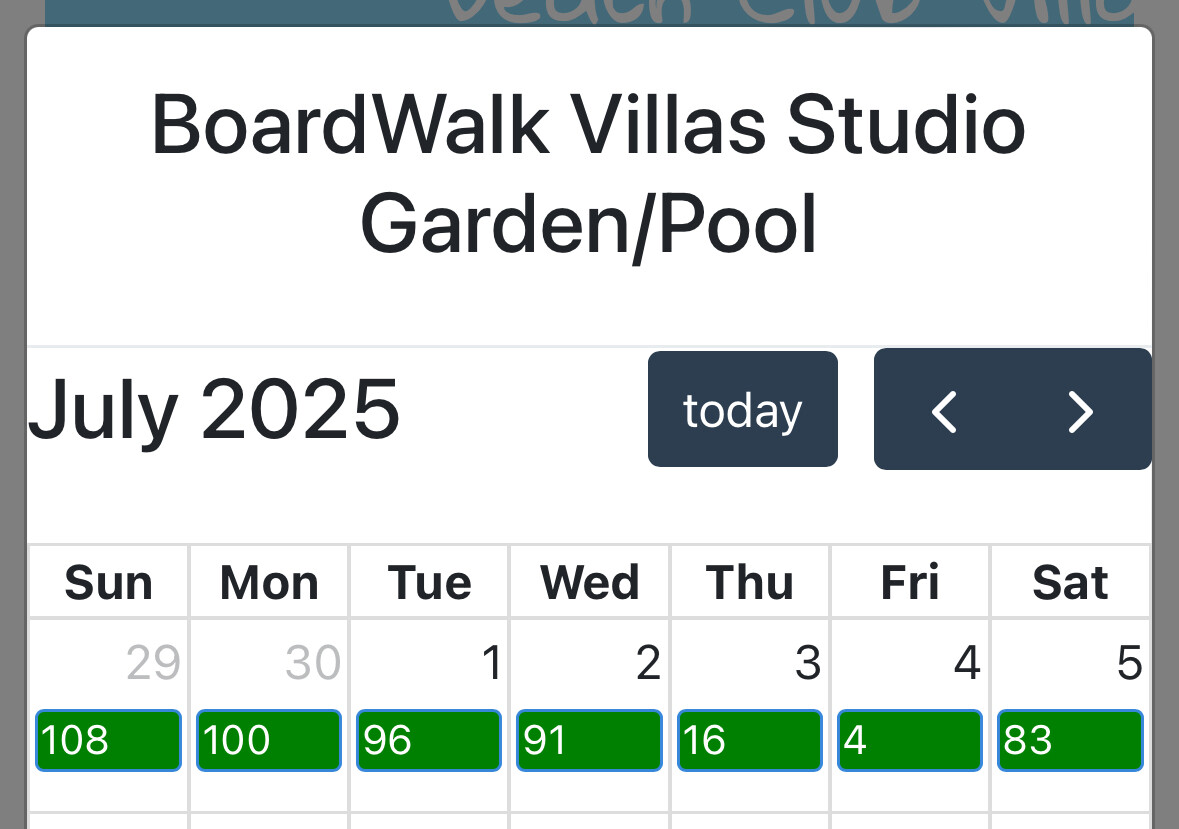Click the Sat column header
Viewport: 1179px width, 829px height.
pyautogui.click(x=1070, y=583)
